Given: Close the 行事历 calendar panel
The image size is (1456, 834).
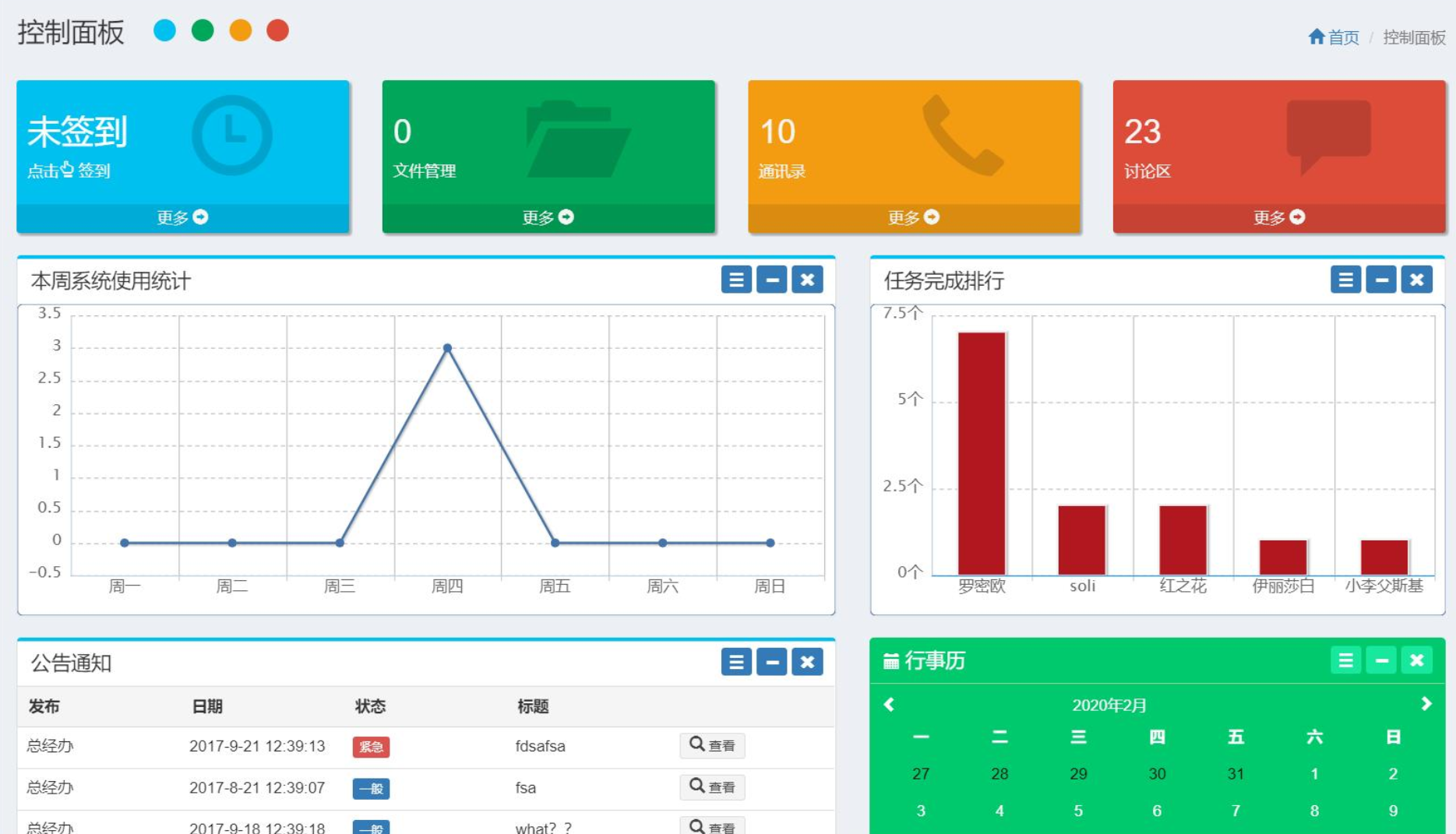Looking at the screenshot, I should pos(1417,660).
